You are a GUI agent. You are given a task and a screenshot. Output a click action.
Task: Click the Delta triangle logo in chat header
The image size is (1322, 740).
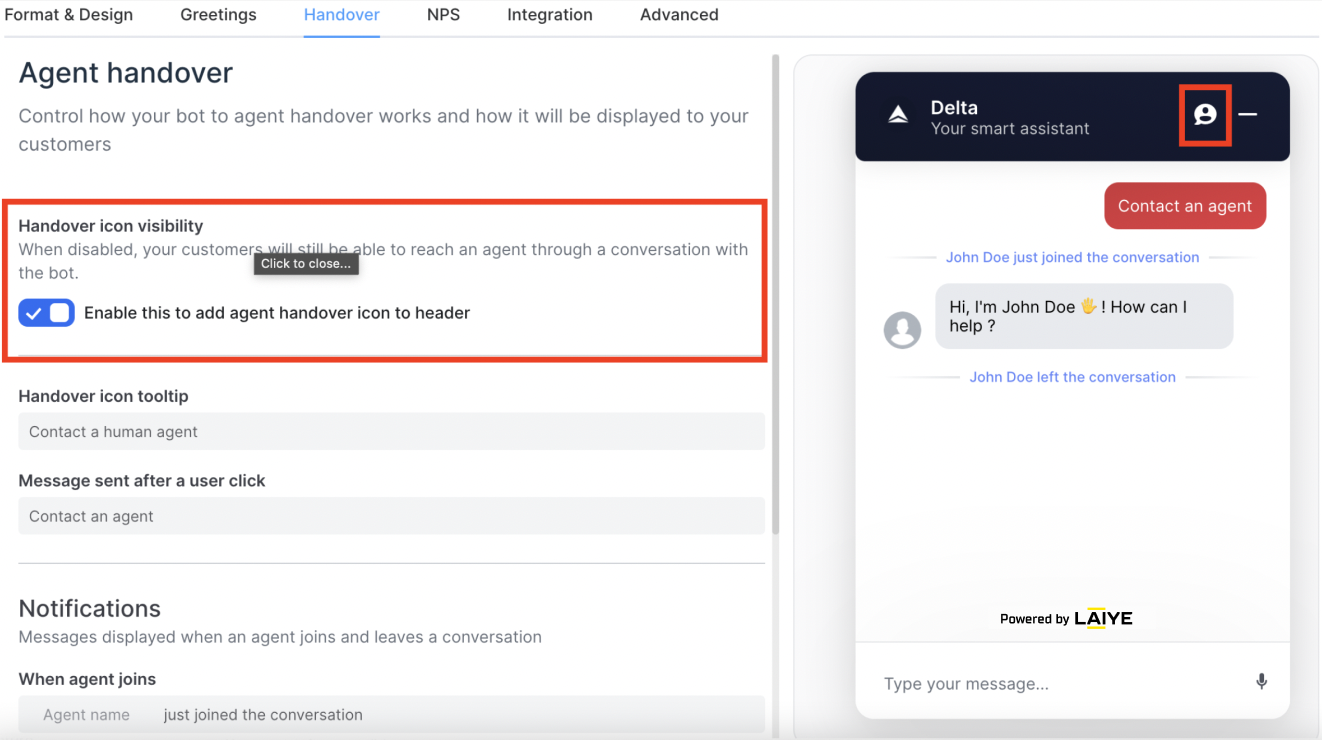pyautogui.click(x=898, y=115)
